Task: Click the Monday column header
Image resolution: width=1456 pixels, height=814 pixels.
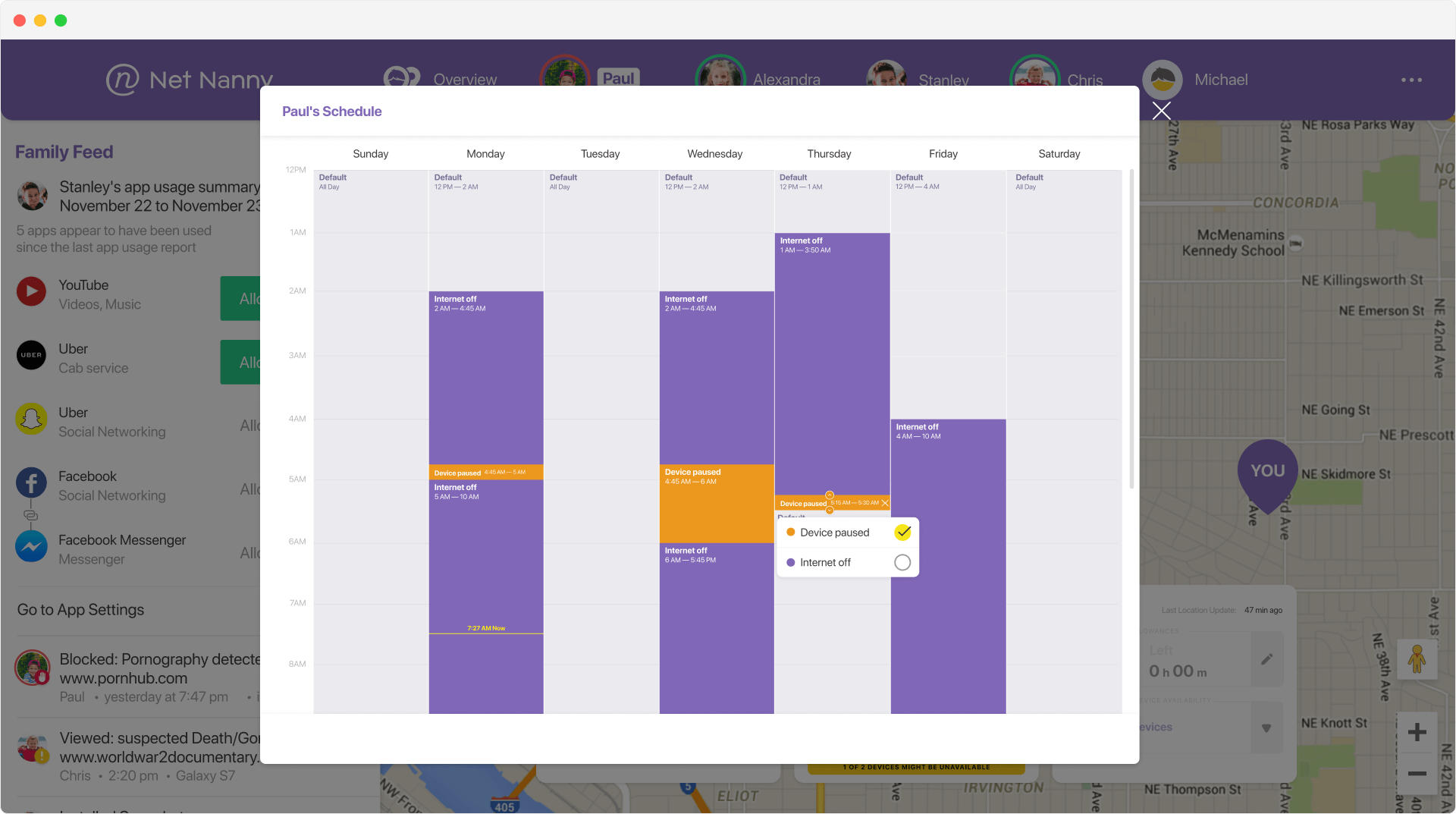Action: tap(485, 154)
